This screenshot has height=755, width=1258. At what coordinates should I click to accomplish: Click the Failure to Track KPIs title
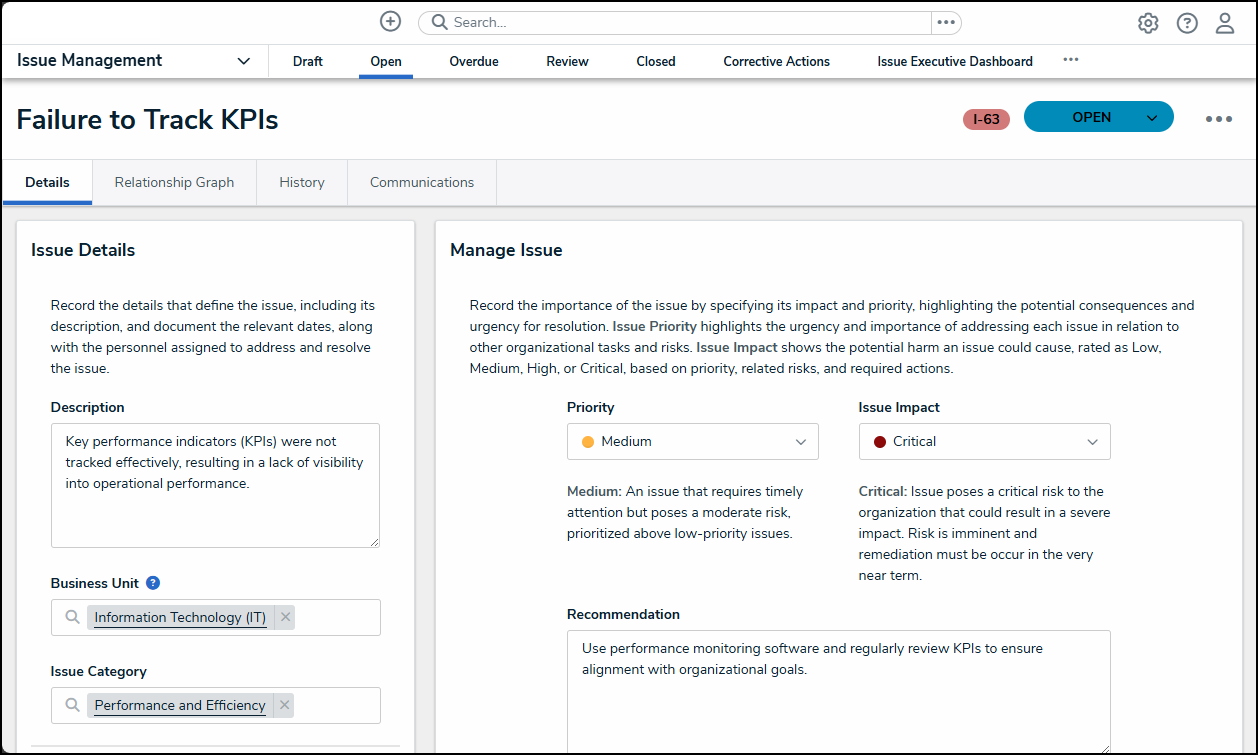click(x=147, y=120)
